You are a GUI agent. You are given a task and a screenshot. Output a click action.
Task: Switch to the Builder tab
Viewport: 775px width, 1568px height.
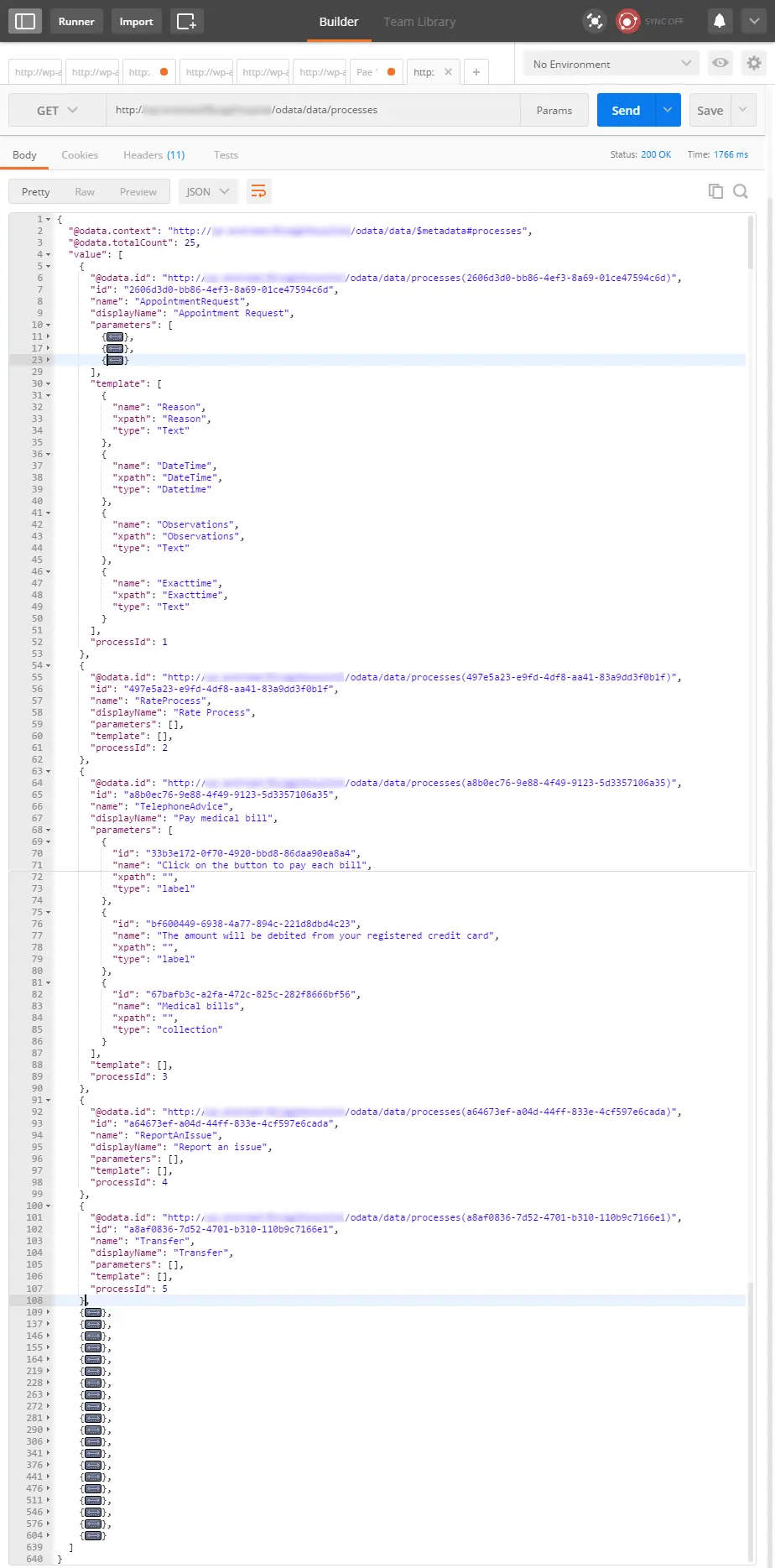click(x=339, y=21)
